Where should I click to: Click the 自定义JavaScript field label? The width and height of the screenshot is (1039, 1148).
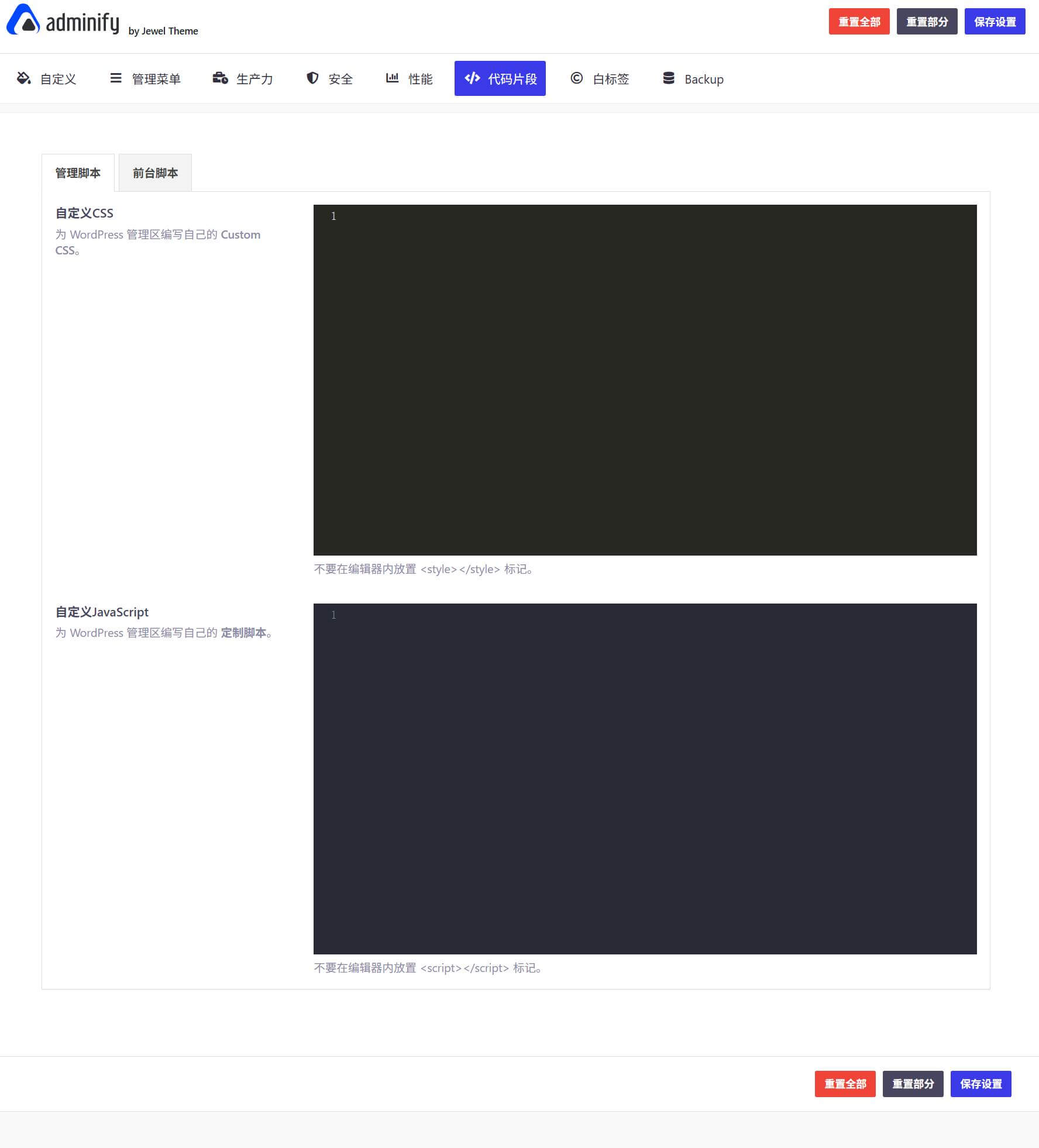(x=102, y=612)
